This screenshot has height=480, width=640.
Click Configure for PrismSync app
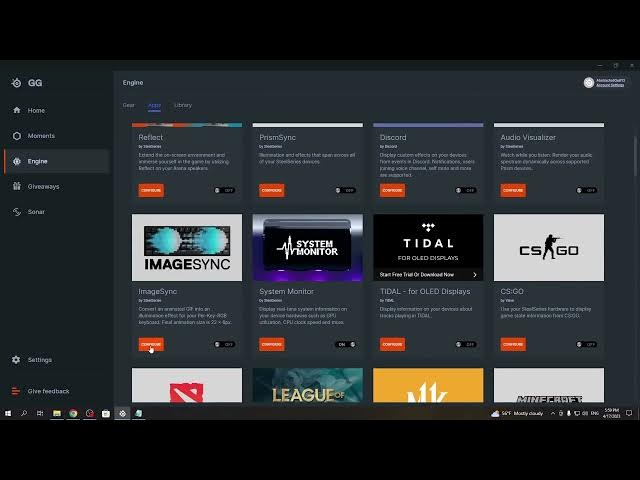(272, 190)
